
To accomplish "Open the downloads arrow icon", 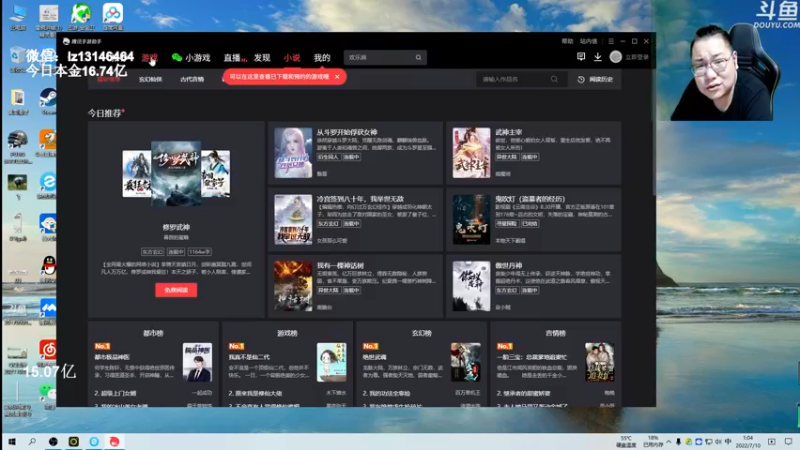I will click(x=597, y=57).
